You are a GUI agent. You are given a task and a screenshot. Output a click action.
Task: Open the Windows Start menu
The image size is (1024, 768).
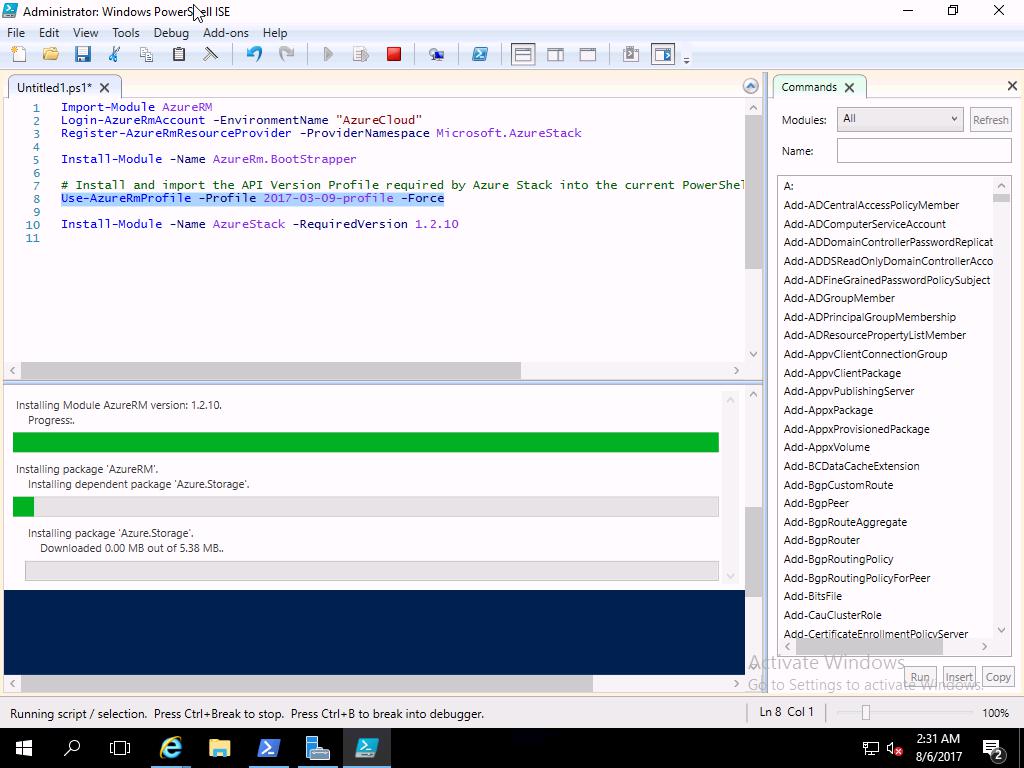pos(24,748)
